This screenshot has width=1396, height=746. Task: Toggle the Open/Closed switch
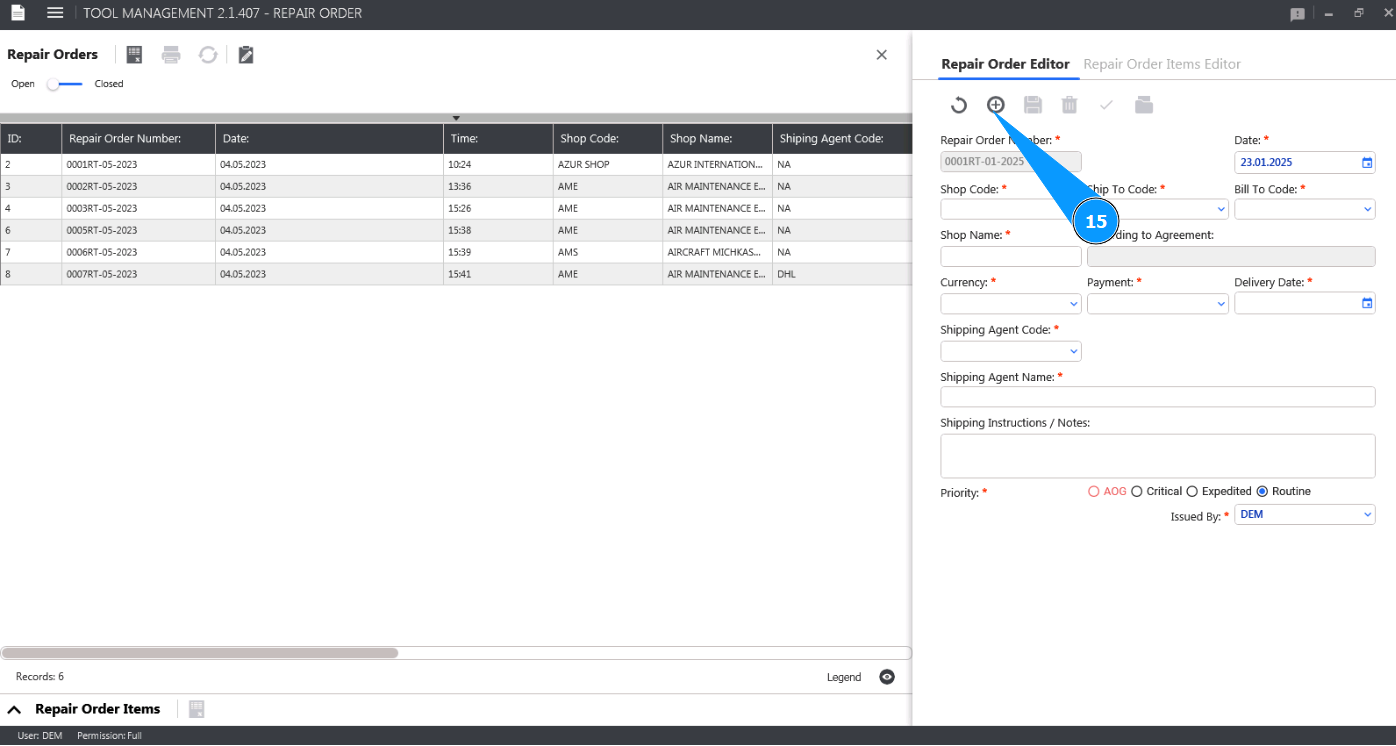pyautogui.click(x=65, y=84)
